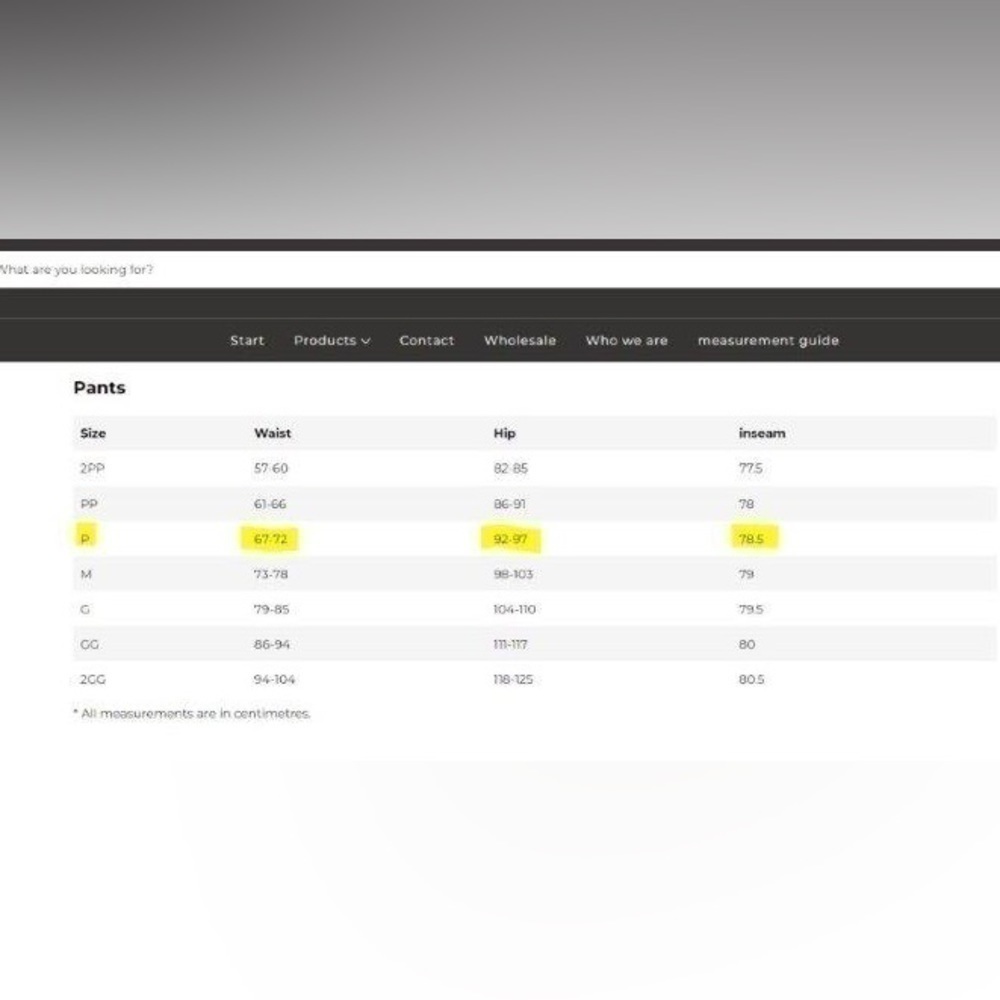Focus the 'What are you looking for?' search field
The height and width of the screenshot is (1000, 1000).
(500, 269)
